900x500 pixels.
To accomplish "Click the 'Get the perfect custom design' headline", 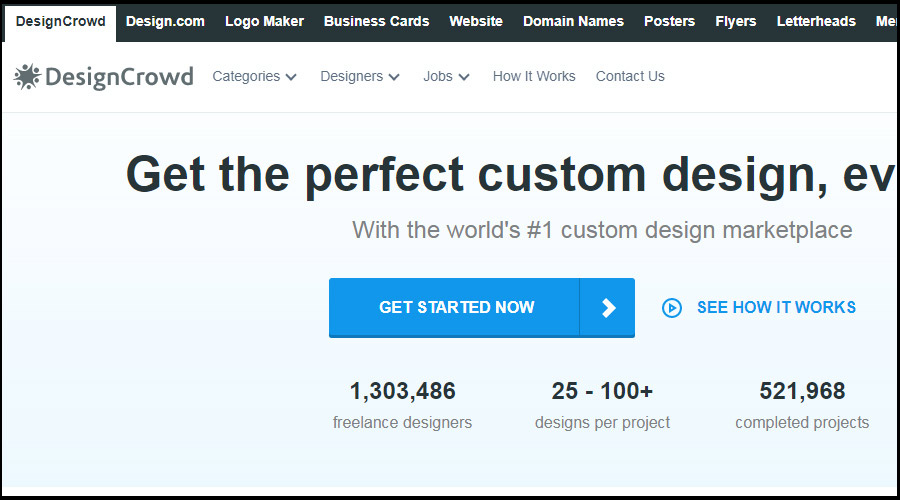I will pyautogui.click(x=510, y=175).
